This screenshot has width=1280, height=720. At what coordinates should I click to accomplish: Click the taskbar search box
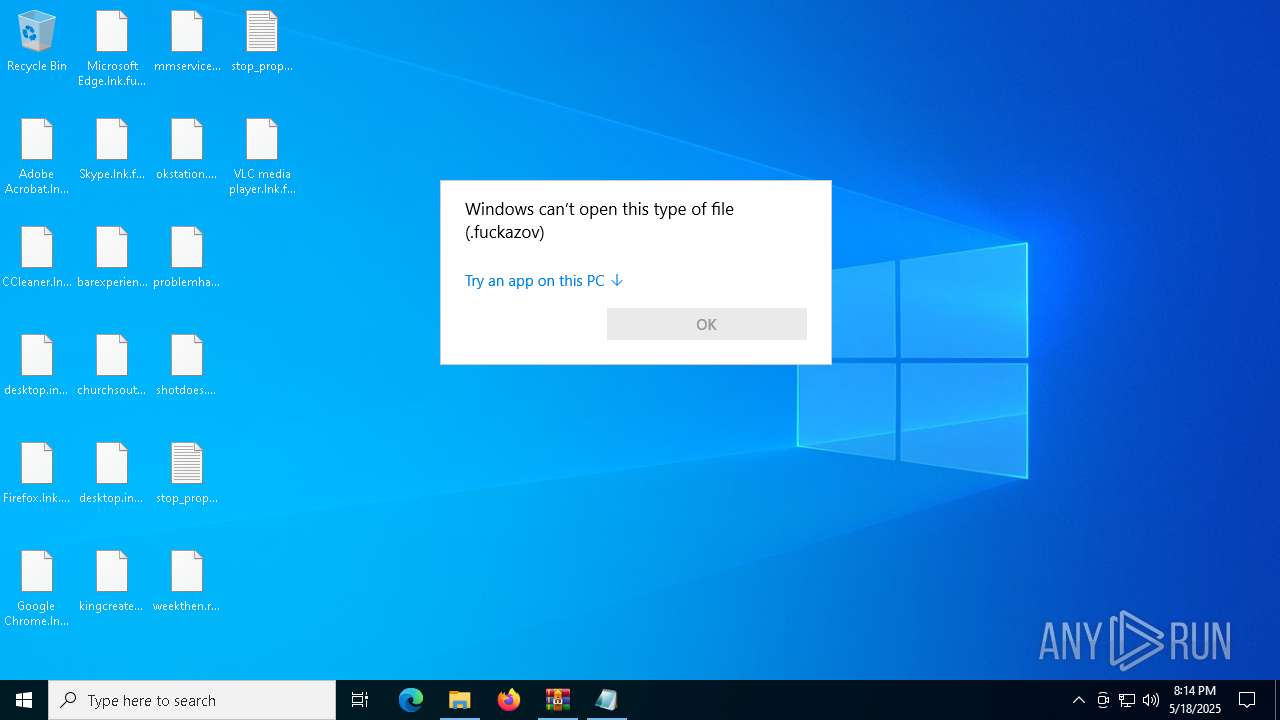pyautogui.click(x=192, y=700)
